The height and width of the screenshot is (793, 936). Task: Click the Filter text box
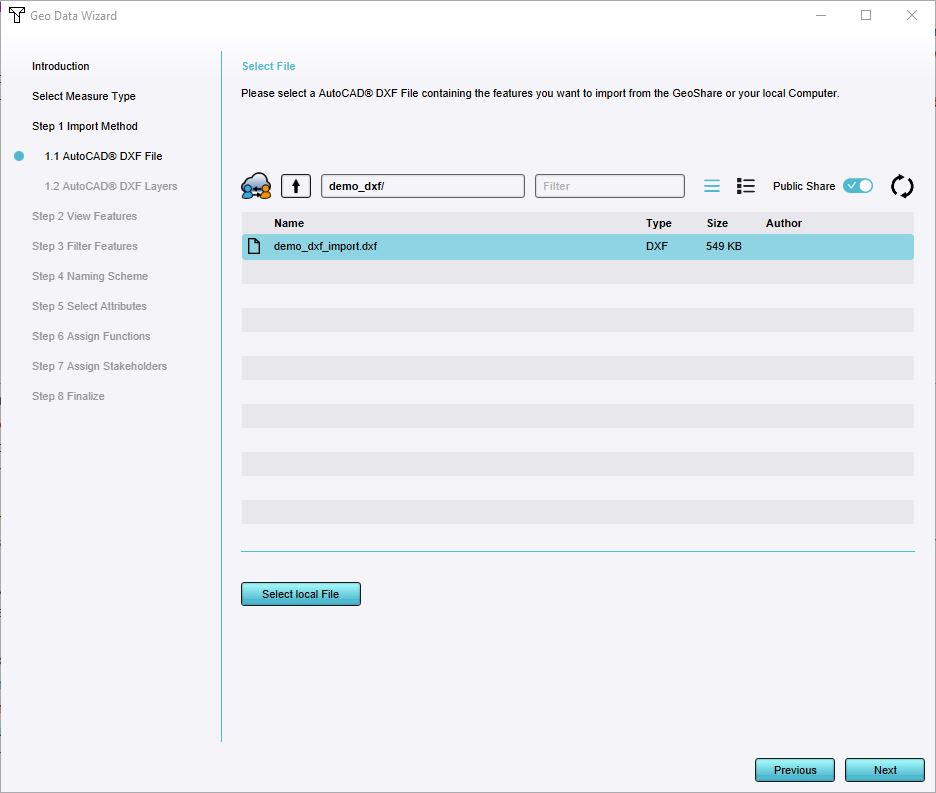coord(609,186)
